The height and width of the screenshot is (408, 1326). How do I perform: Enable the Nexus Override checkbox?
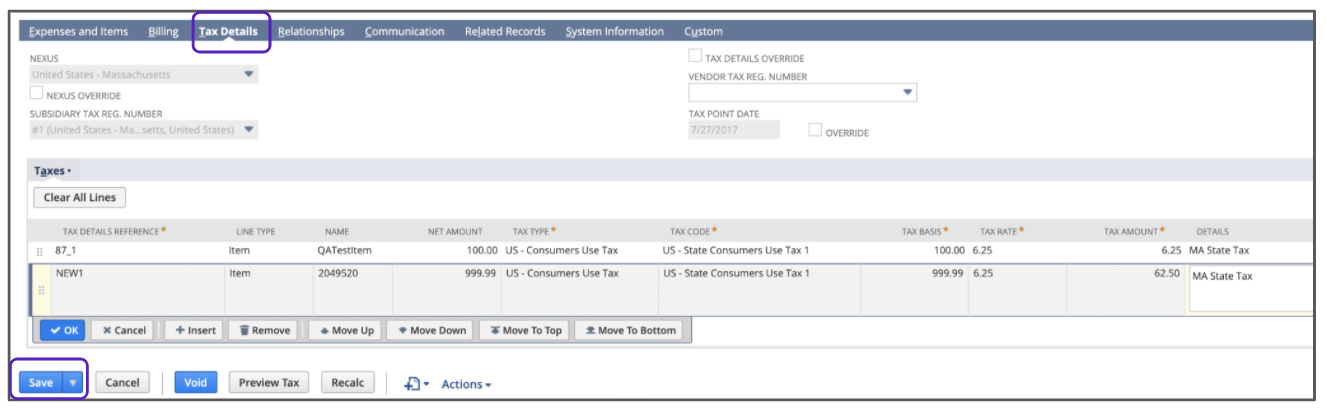point(37,94)
